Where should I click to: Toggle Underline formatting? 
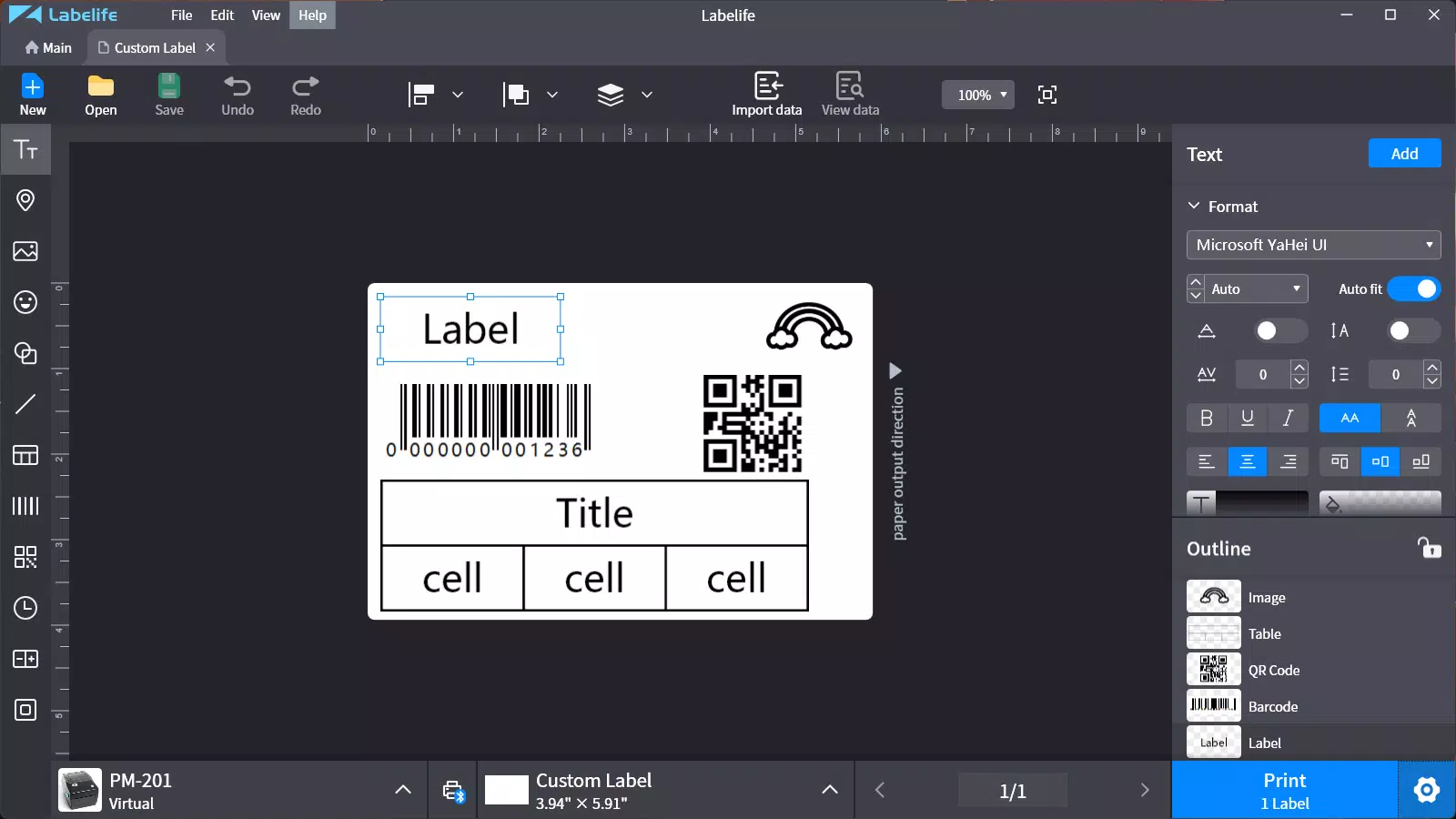click(1248, 418)
